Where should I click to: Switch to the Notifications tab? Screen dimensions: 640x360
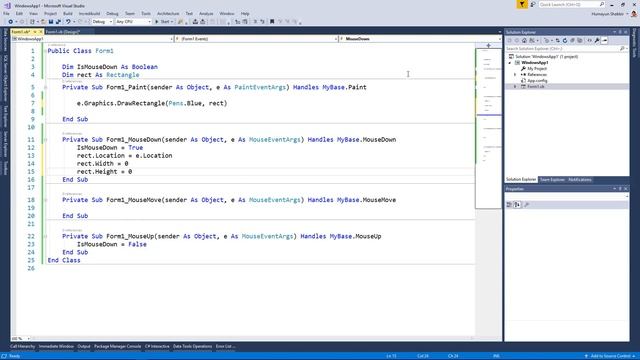pos(580,180)
